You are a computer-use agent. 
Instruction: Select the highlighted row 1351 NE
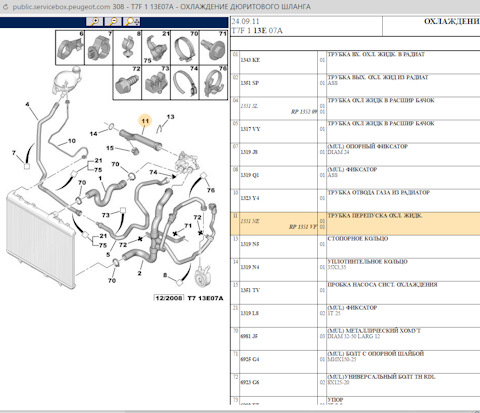coord(355,224)
